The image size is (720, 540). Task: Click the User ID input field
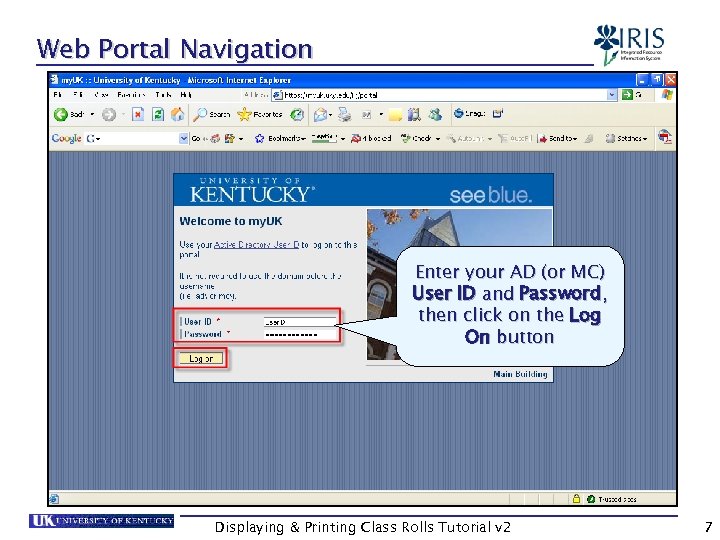(x=301, y=322)
